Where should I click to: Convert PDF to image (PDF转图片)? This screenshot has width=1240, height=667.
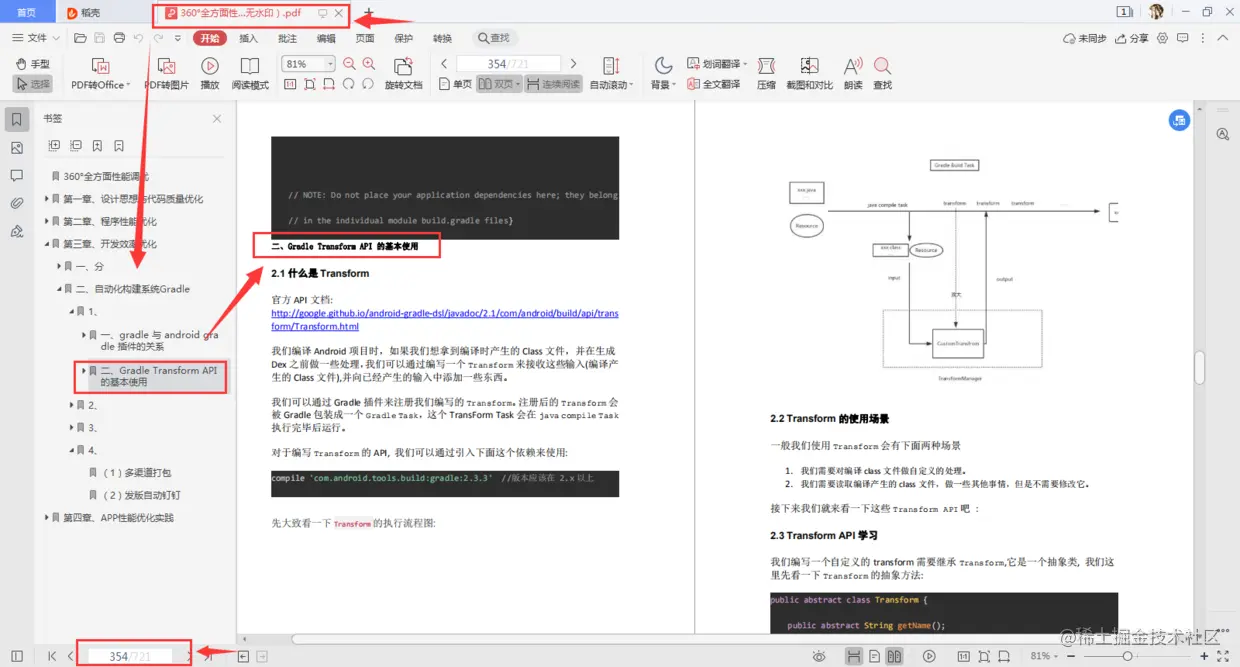(x=166, y=74)
